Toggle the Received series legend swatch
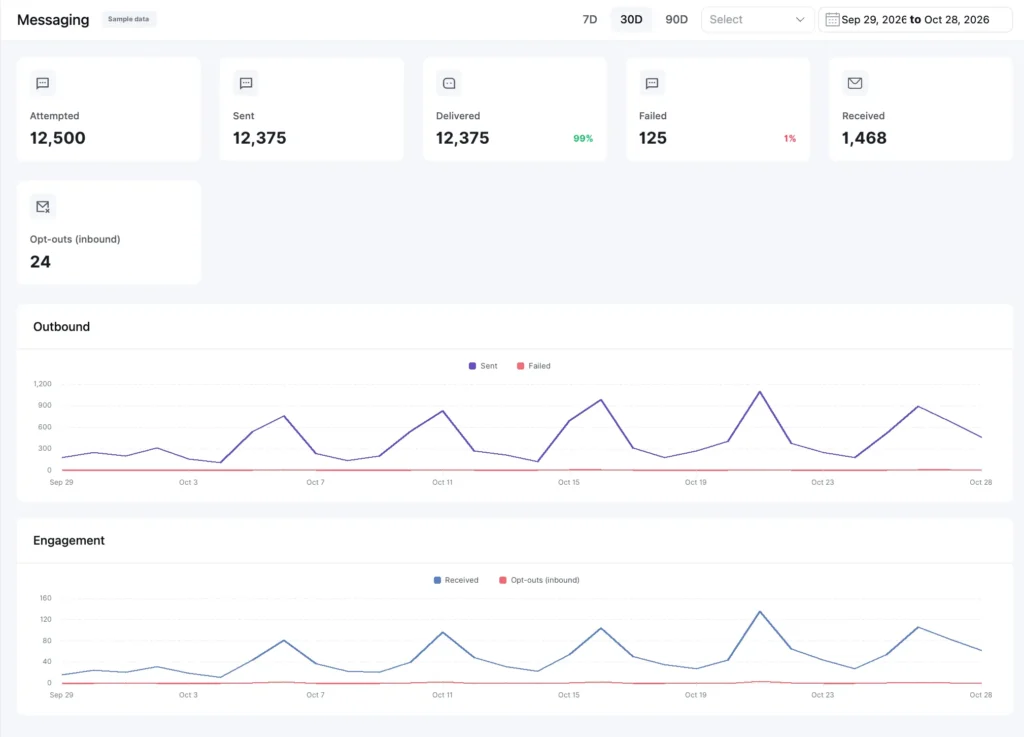This screenshot has width=1024, height=737. click(437, 580)
